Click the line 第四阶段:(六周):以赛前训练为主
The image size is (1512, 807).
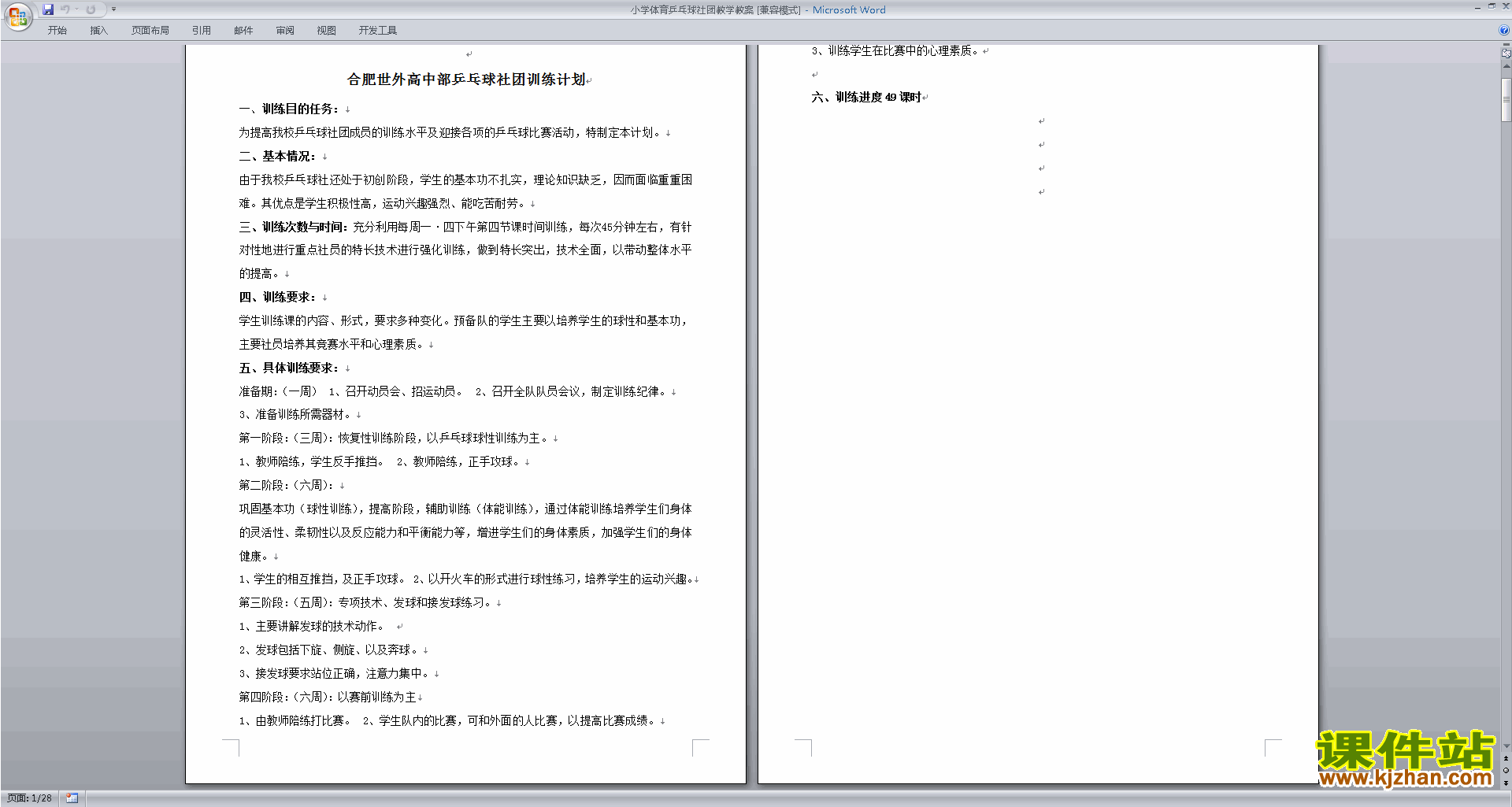[x=328, y=697]
